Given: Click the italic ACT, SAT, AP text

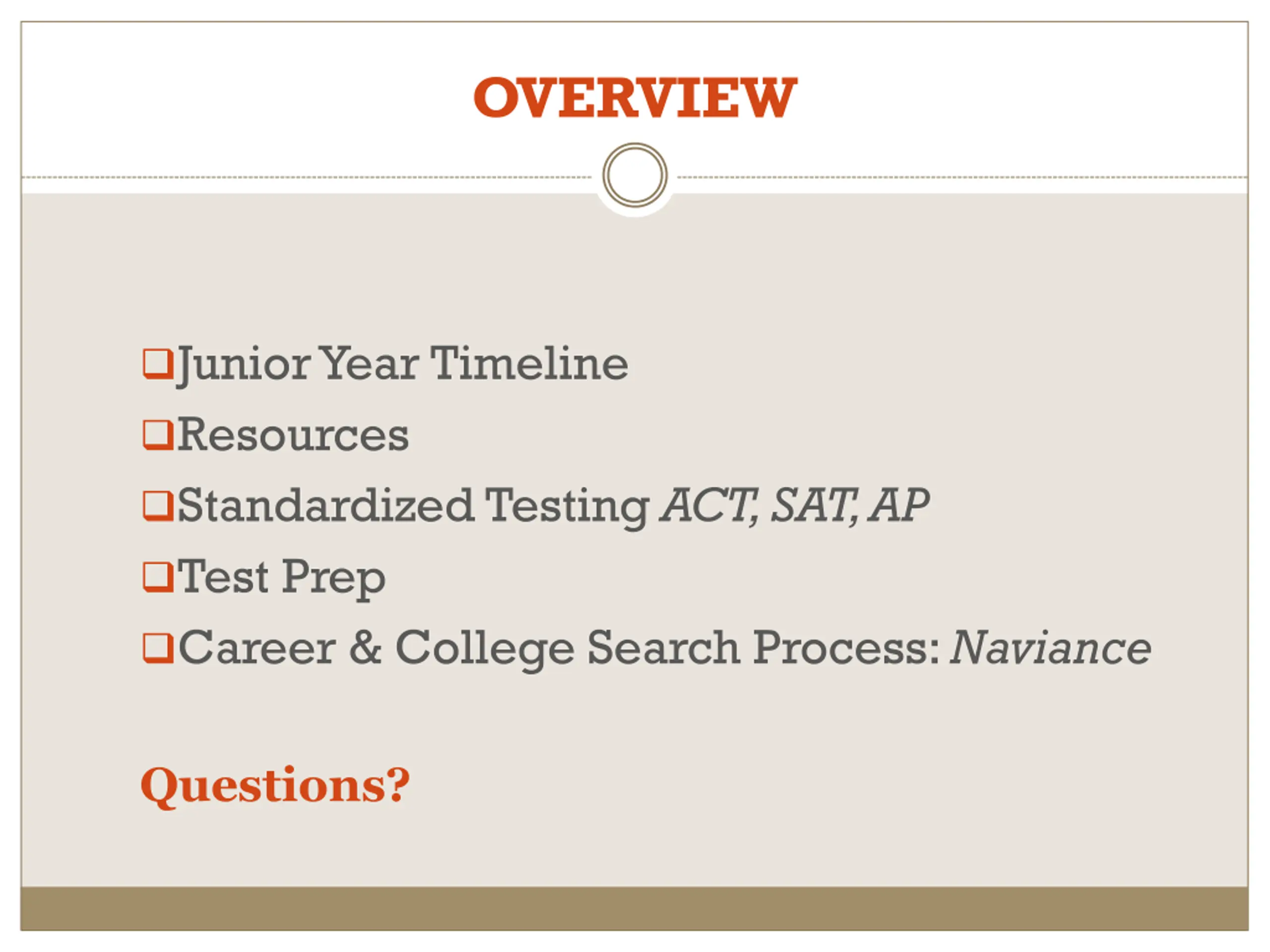Looking at the screenshot, I should point(795,506).
